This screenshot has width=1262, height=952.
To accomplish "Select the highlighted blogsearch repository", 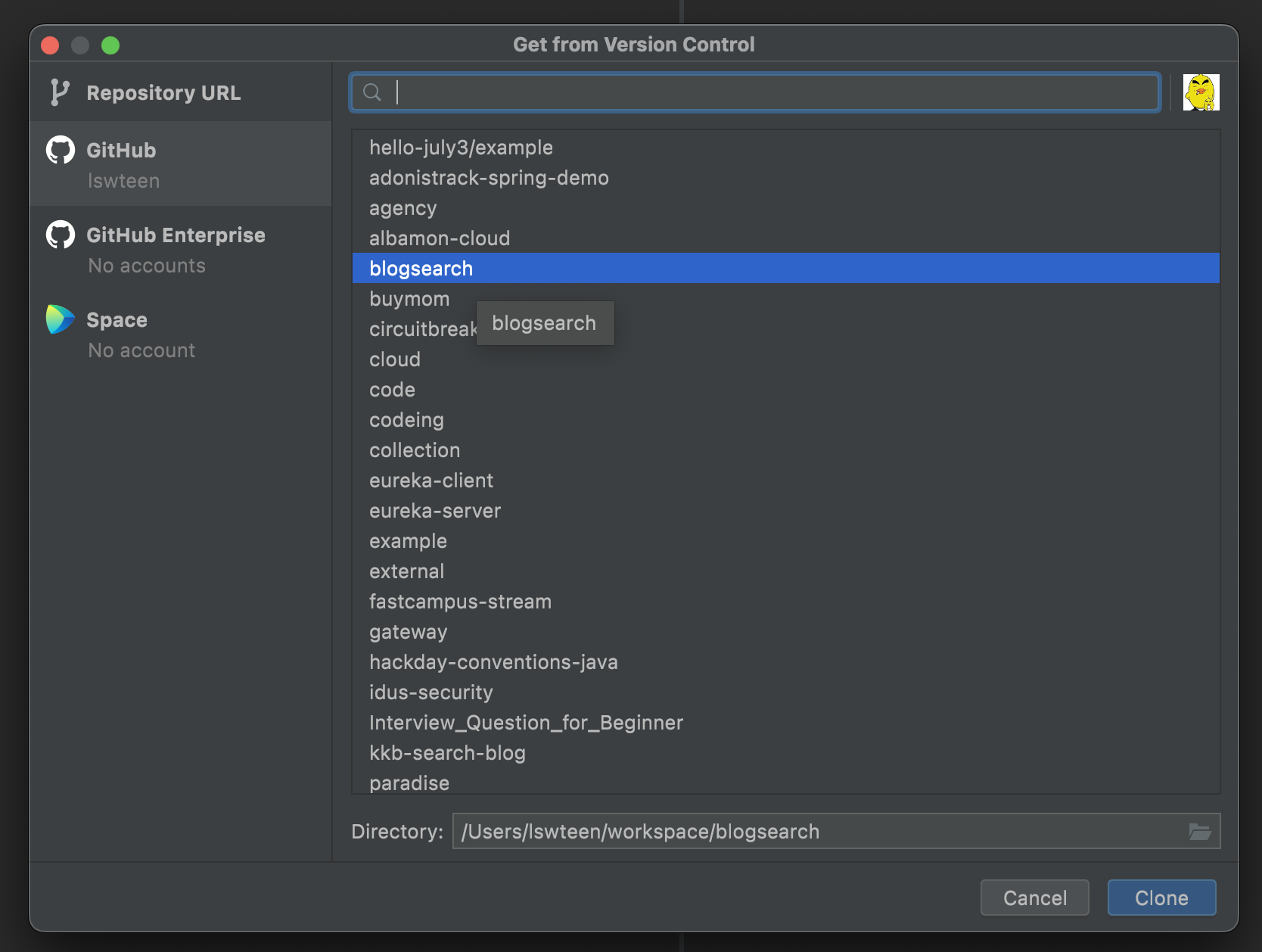I will coord(785,268).
